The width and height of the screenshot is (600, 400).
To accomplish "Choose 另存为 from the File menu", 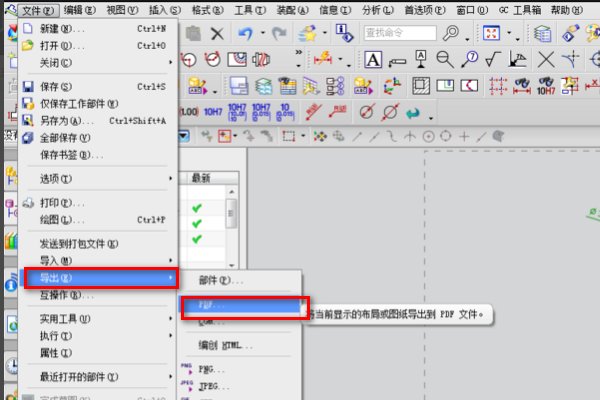I will click(96, 121).
